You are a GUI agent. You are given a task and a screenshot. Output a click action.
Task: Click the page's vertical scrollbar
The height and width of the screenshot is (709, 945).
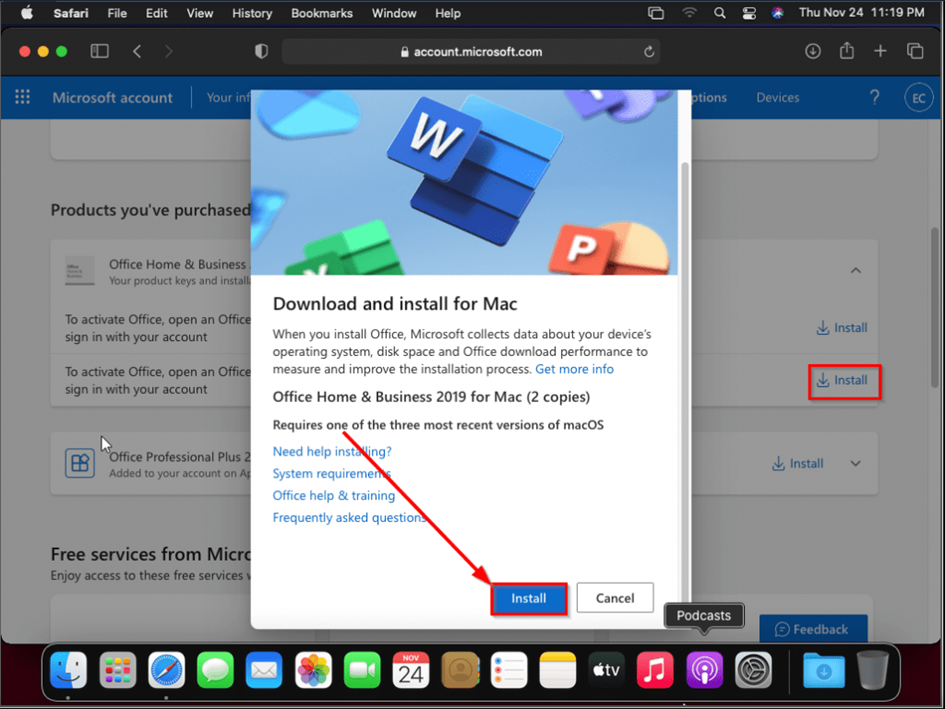pyautogui.click(x=935, y=307)
